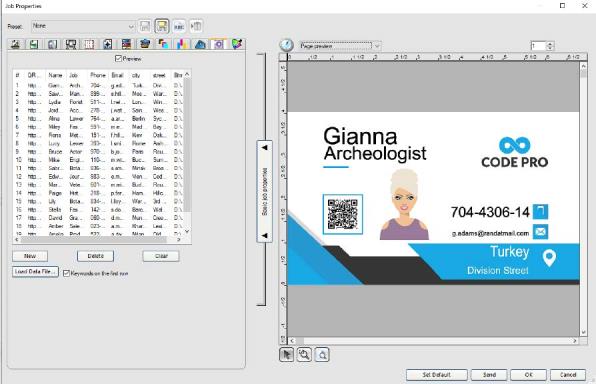Click the Phone column header

coord(98,75)
